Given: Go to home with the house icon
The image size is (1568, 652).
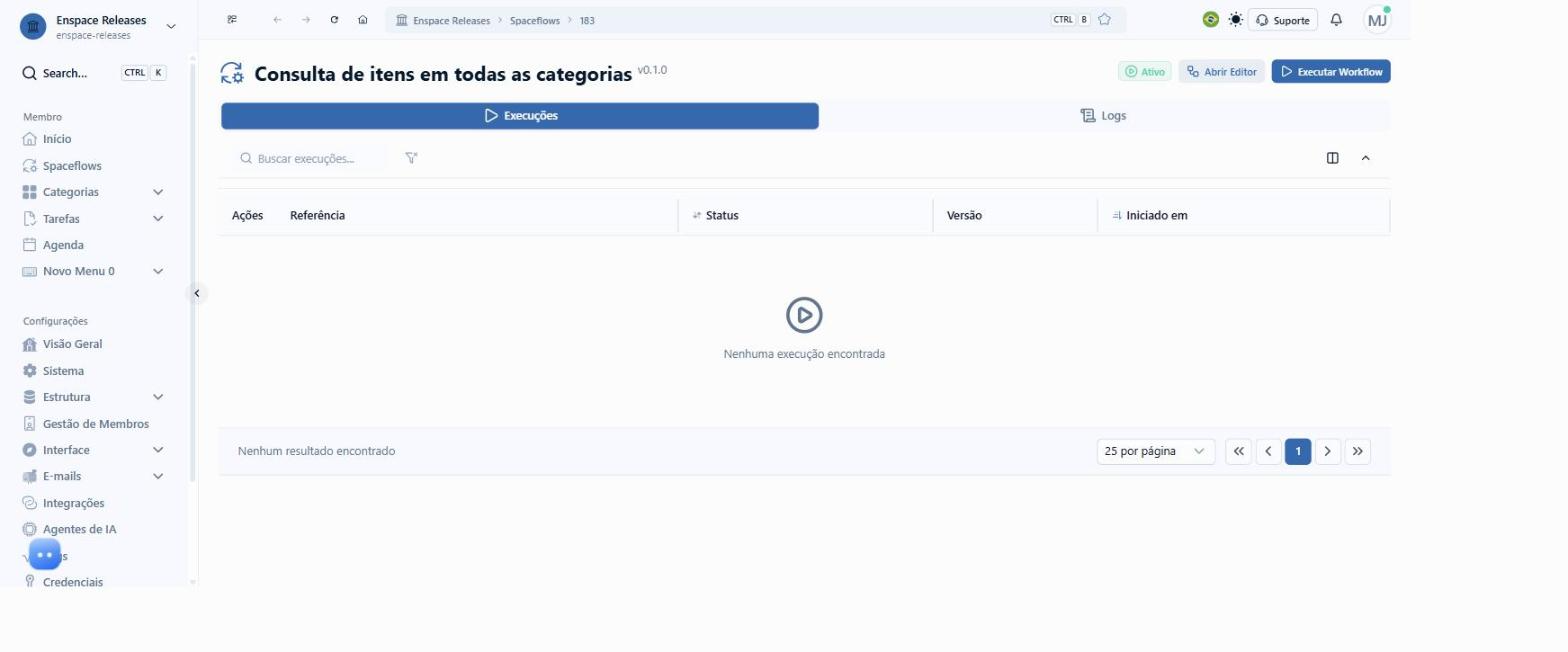Looking at the screenshot, I should point(362,20).
